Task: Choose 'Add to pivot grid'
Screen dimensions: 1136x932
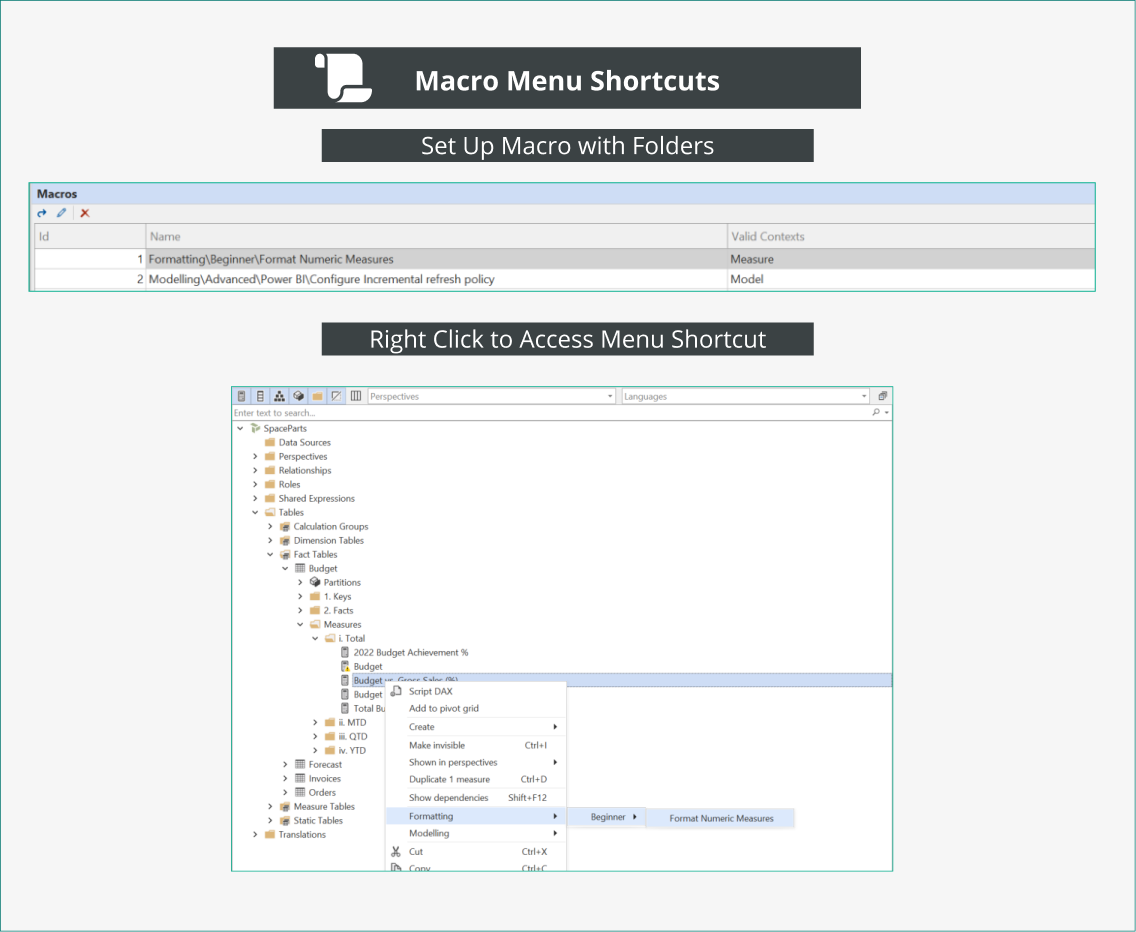Action: pos(443,708)
